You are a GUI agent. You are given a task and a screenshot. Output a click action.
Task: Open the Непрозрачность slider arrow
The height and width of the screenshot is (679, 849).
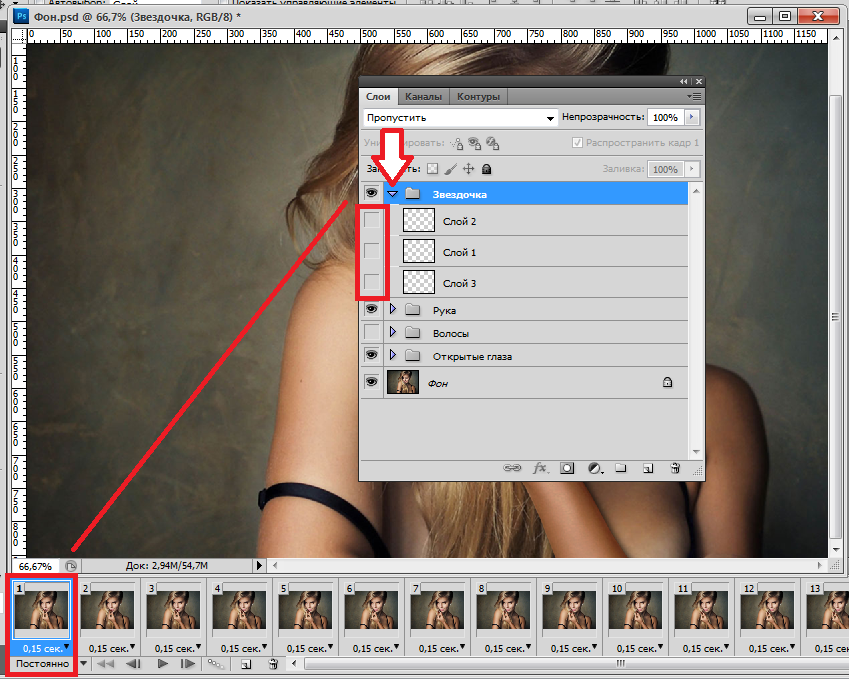click(691, 117)
